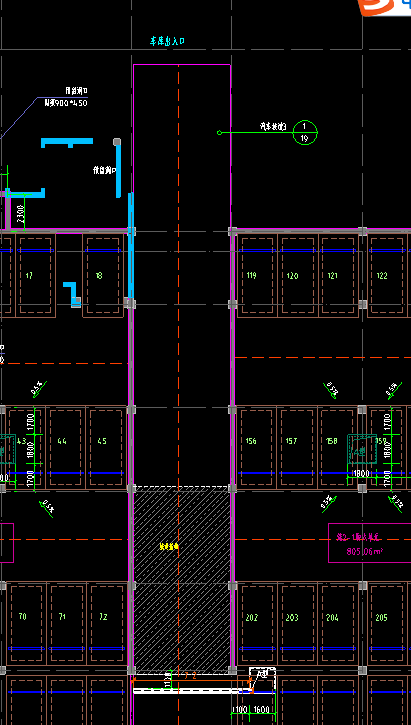Select the 1600 dimension text
Image resolution: width=411 pixels, height=725 pixels.
pyautogui.click(x=262, y=710)
